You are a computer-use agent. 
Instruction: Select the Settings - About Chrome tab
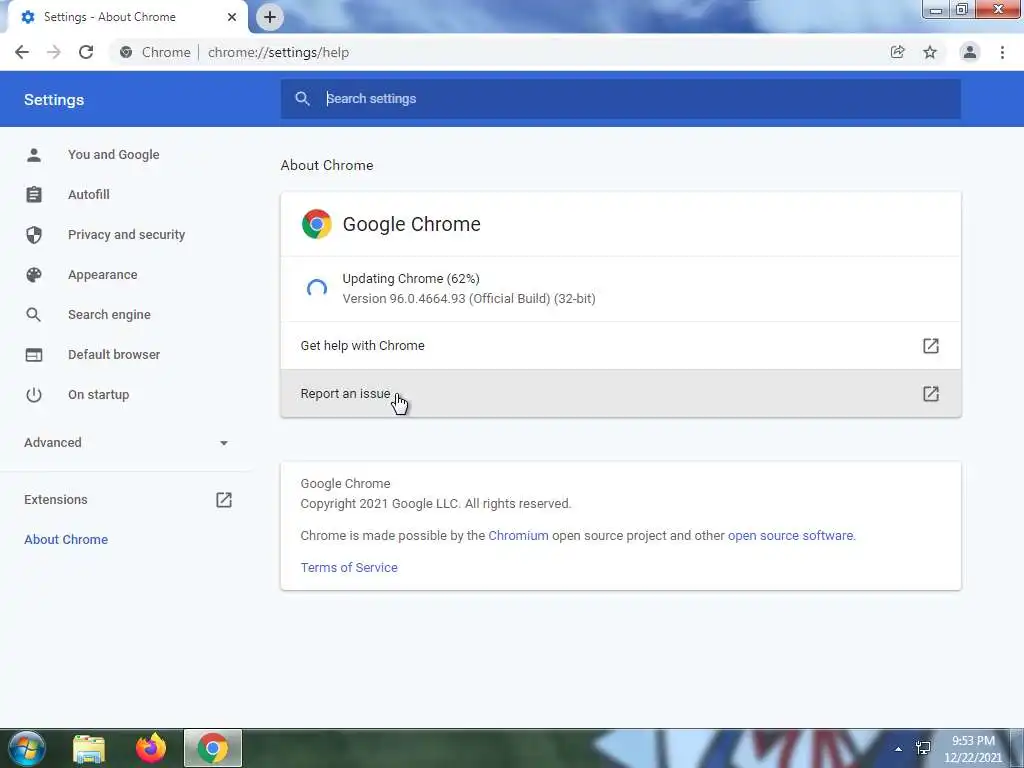click(127, 17)
